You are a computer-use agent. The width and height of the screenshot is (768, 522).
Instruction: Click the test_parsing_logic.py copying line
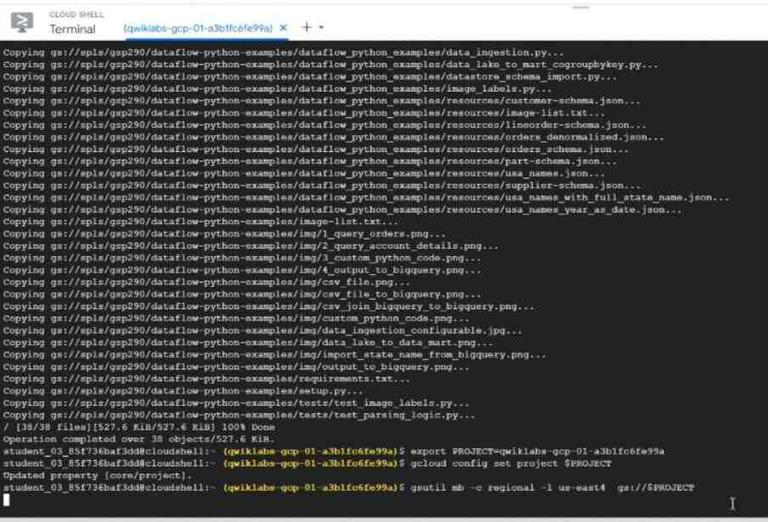click(239, 415)
